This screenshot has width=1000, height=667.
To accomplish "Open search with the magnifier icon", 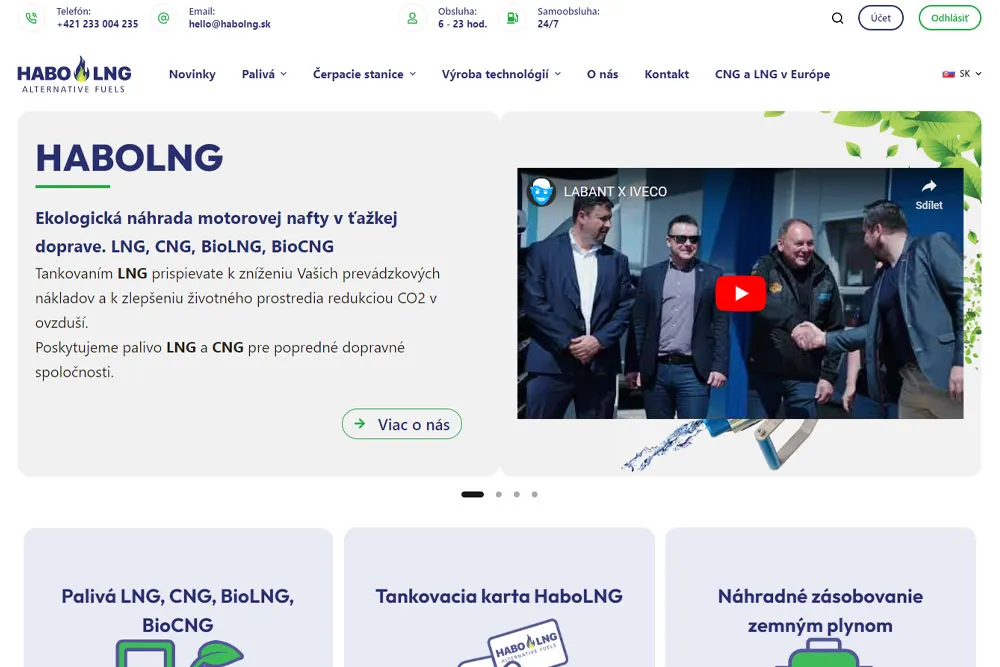I will coord(837,18).
